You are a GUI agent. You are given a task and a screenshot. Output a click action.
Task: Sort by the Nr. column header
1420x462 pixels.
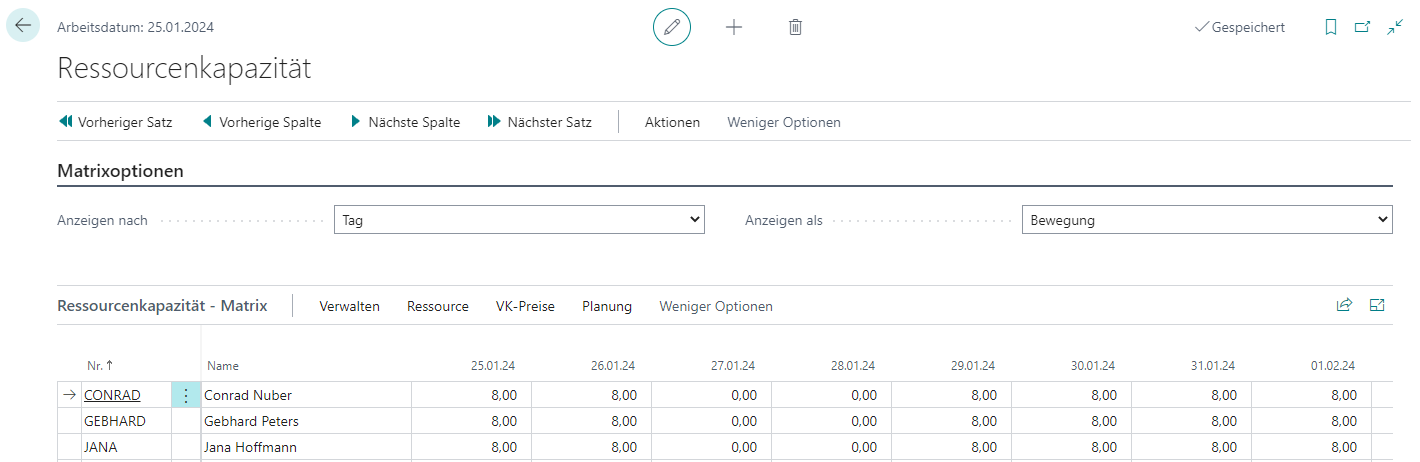pos(100,366)
